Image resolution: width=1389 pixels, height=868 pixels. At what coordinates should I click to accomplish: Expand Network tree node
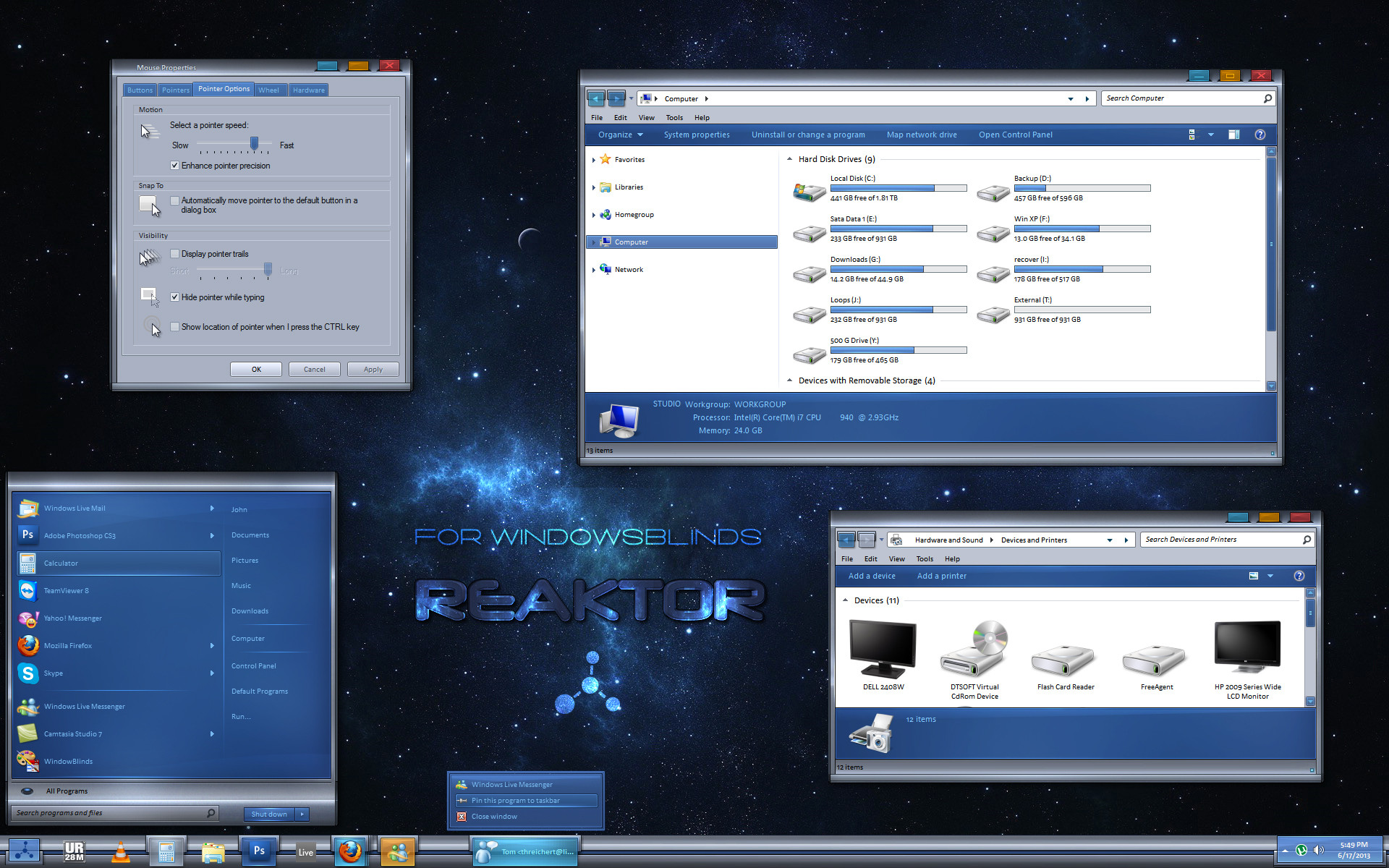pos(594,270)
